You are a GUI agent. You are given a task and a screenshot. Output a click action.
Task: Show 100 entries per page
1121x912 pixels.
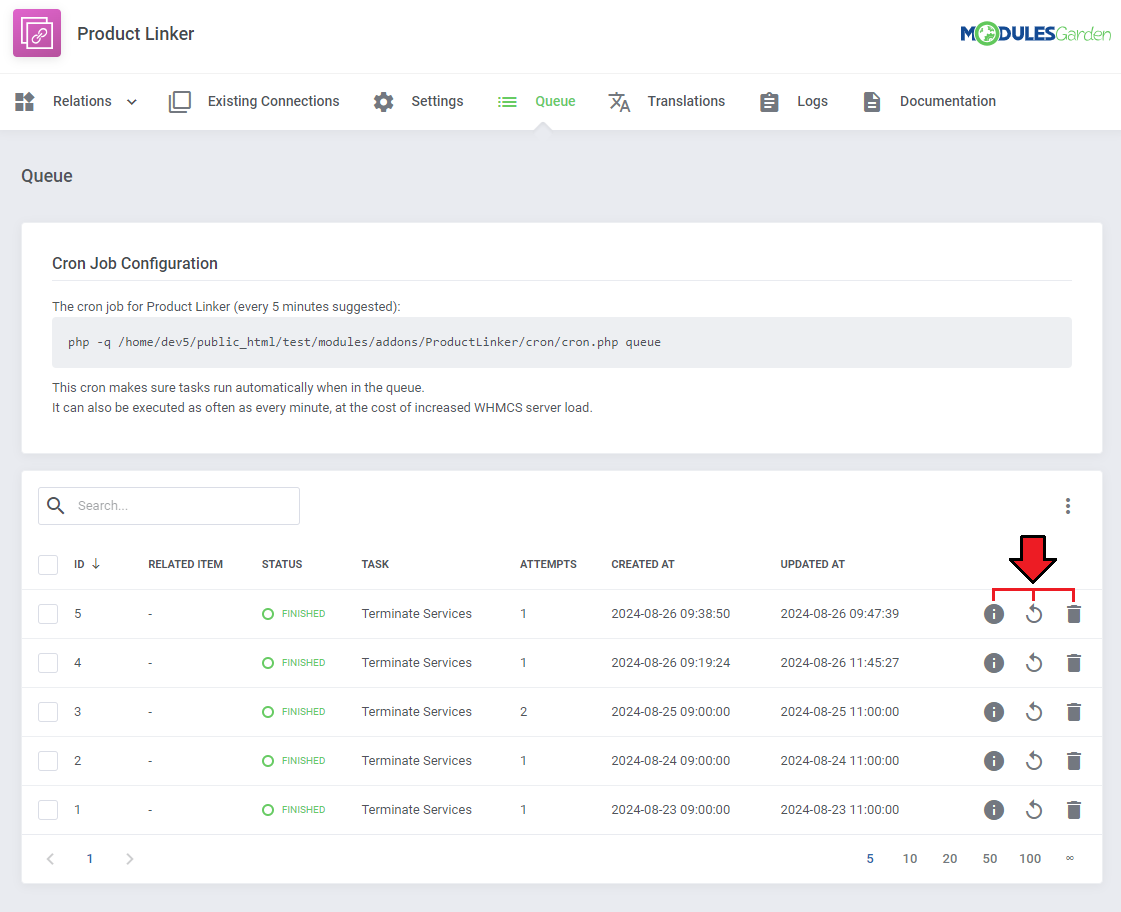tap(1030, 858)
